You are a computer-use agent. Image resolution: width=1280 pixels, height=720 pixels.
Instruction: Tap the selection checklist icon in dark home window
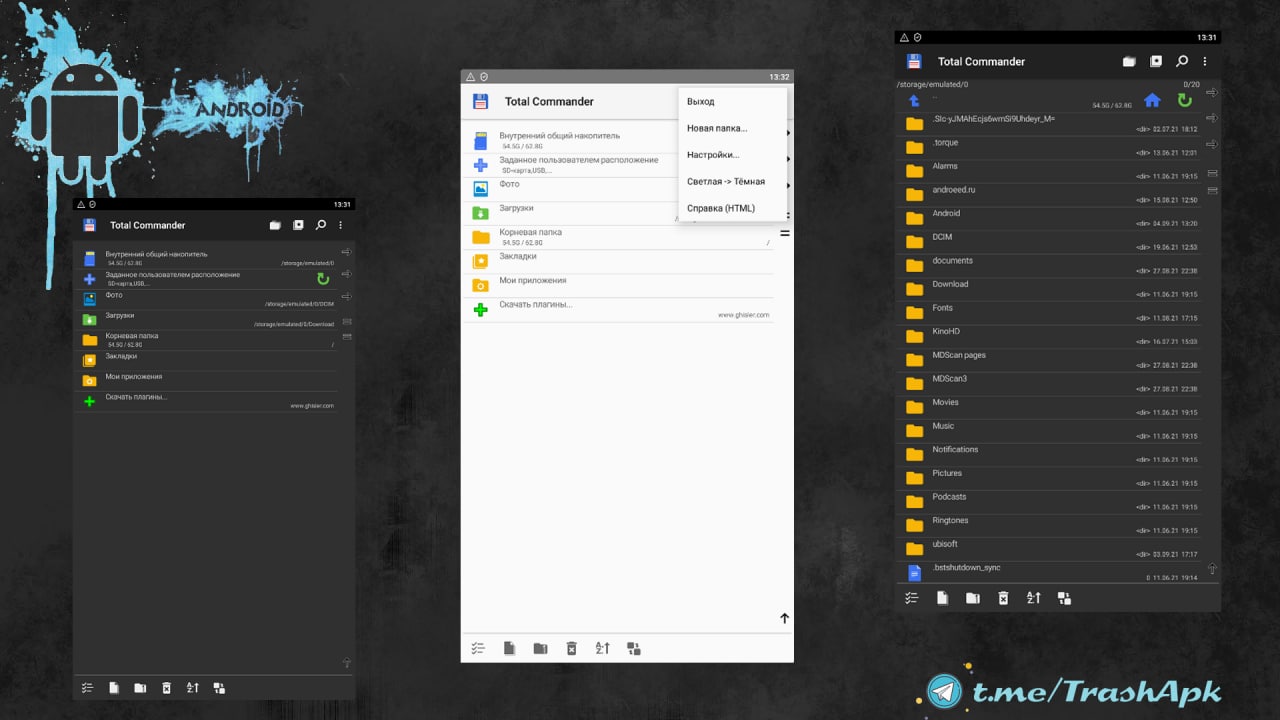[87, 688]
